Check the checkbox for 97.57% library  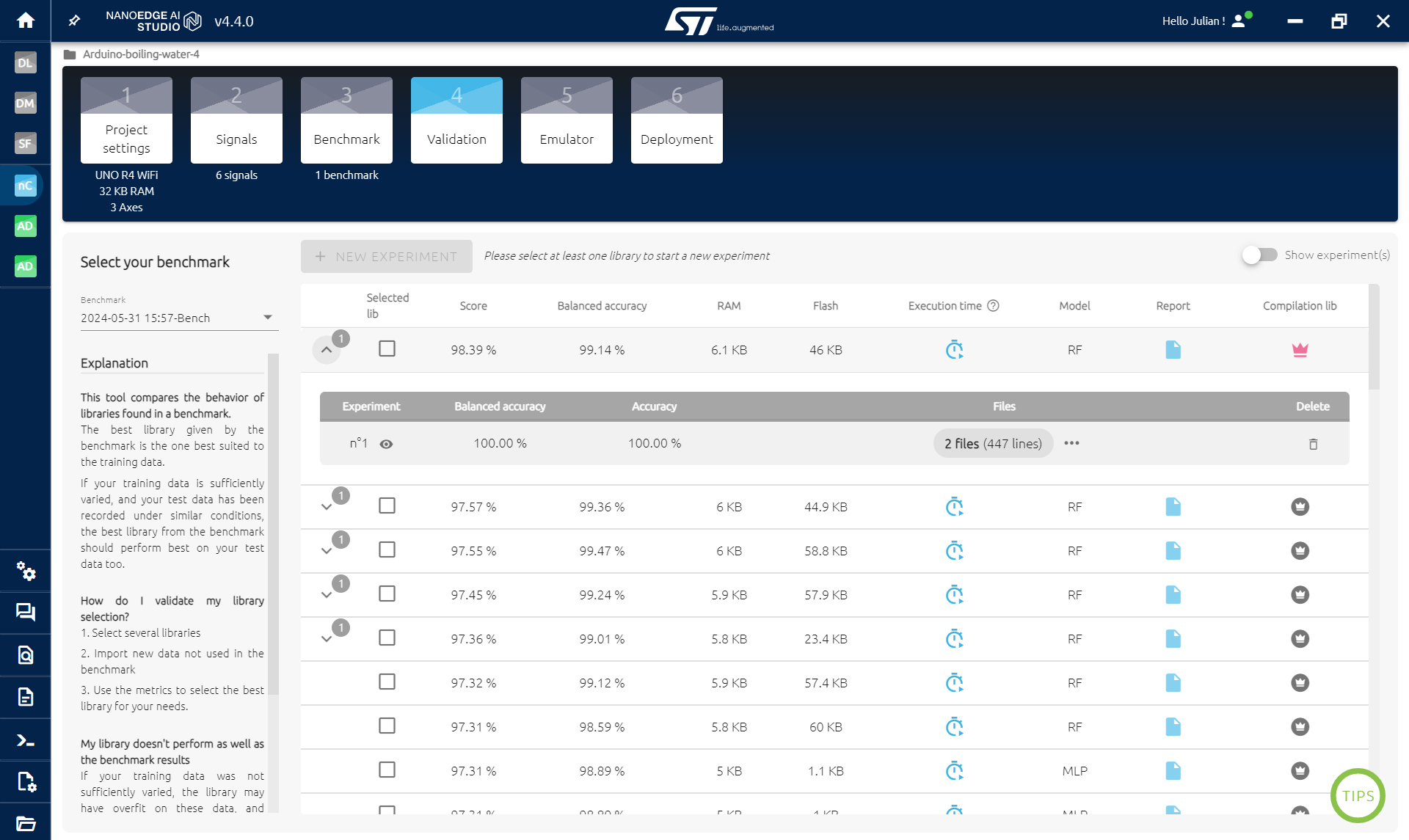coord(386,505)
